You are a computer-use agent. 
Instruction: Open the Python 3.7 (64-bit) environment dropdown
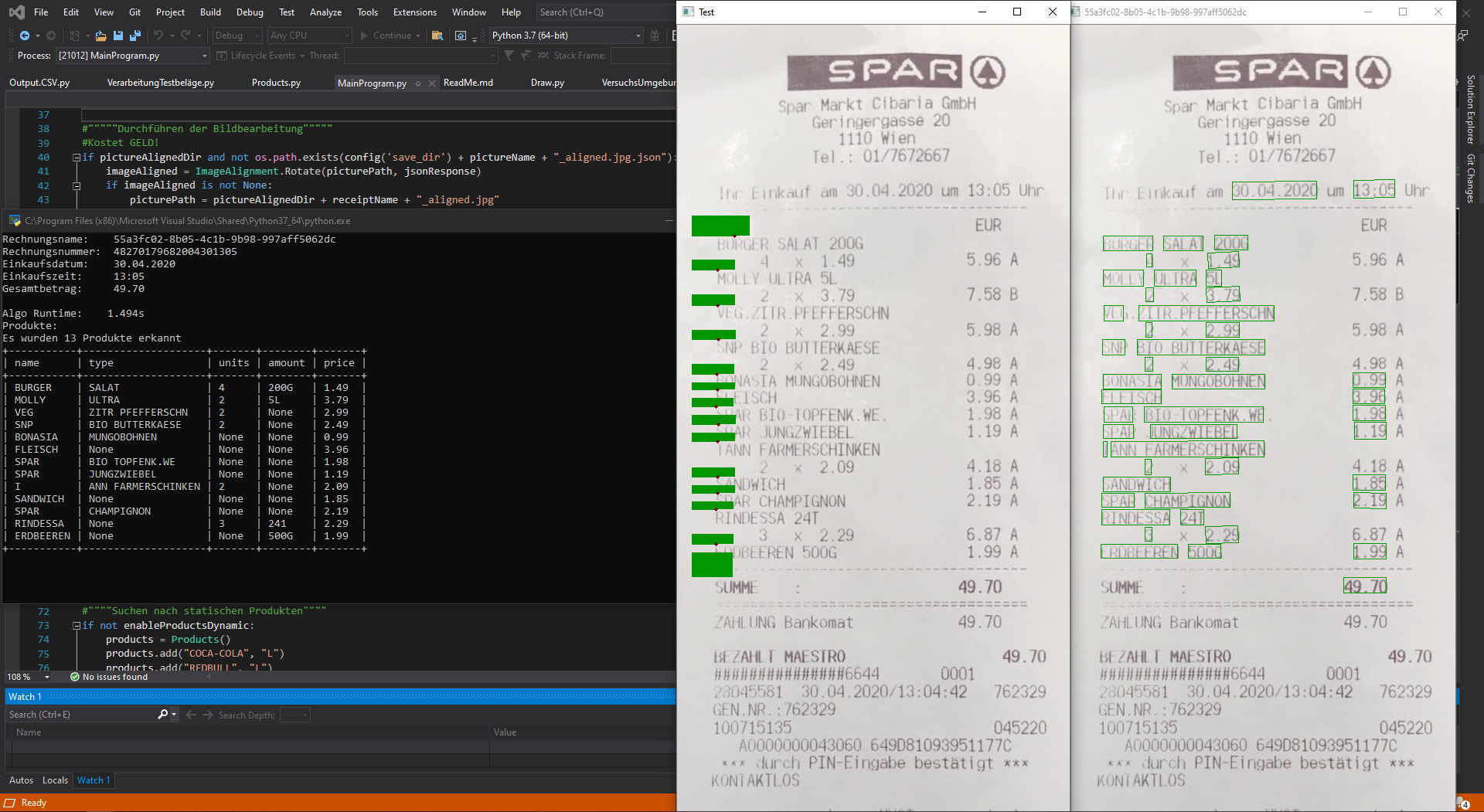point(567,36)
